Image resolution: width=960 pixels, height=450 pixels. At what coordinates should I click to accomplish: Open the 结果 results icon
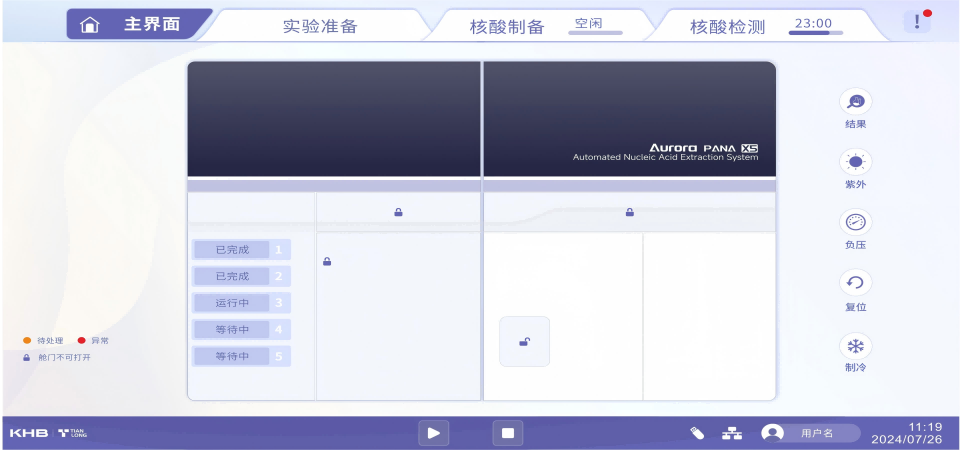(x=855, y=102)
